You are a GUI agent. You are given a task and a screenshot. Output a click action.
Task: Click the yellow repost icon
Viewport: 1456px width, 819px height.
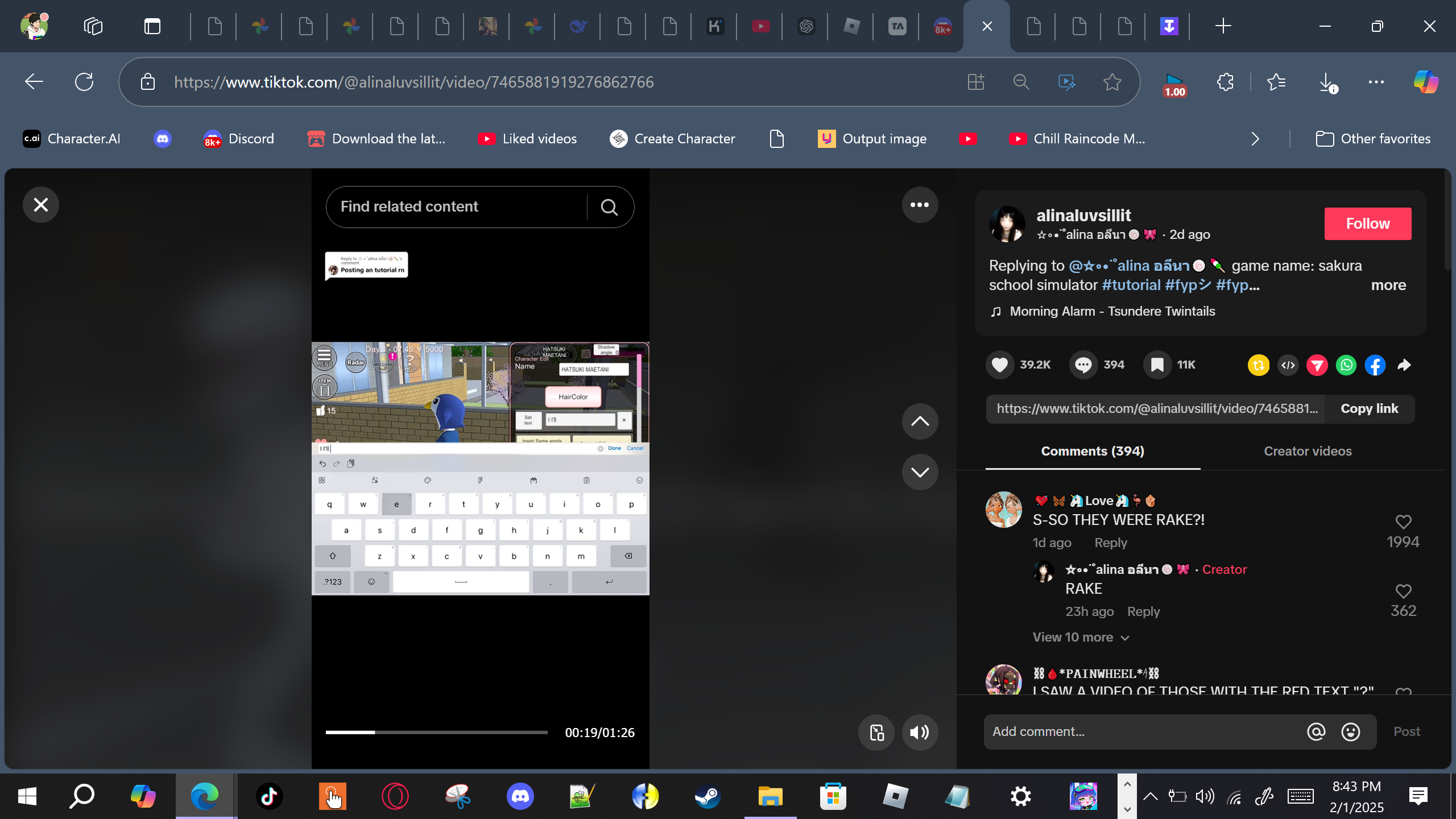(1258, 365)
